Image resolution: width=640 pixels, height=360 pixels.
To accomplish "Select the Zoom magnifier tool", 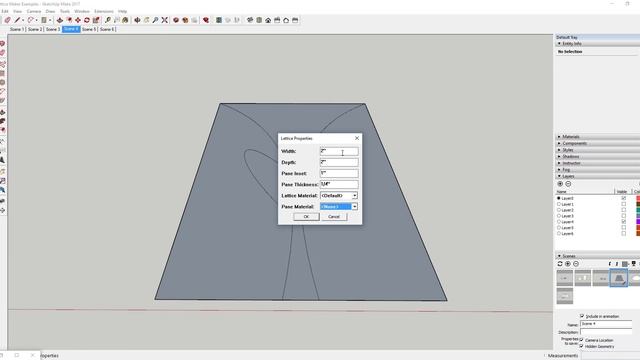I will (x=155, y=20).
